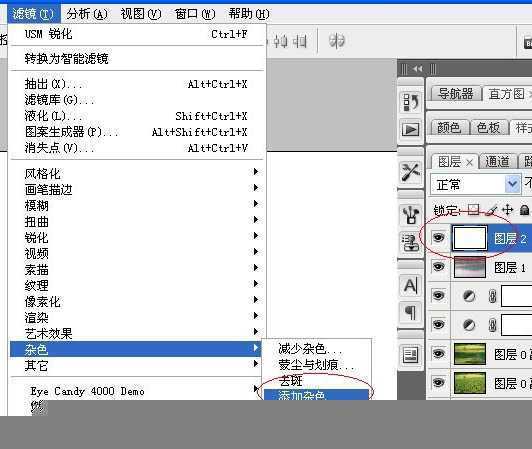Close the 图层 tab with x
The image size is (532, 449).
pos(470,163)
